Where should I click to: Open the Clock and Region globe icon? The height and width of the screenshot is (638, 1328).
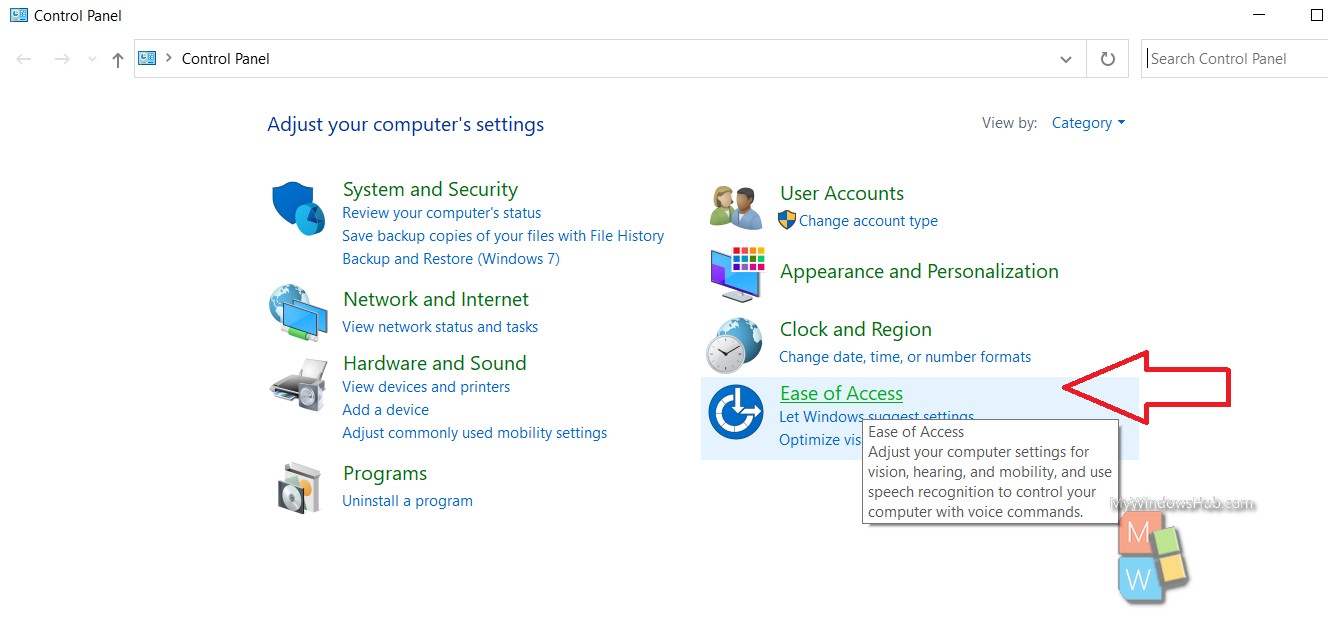735,345
